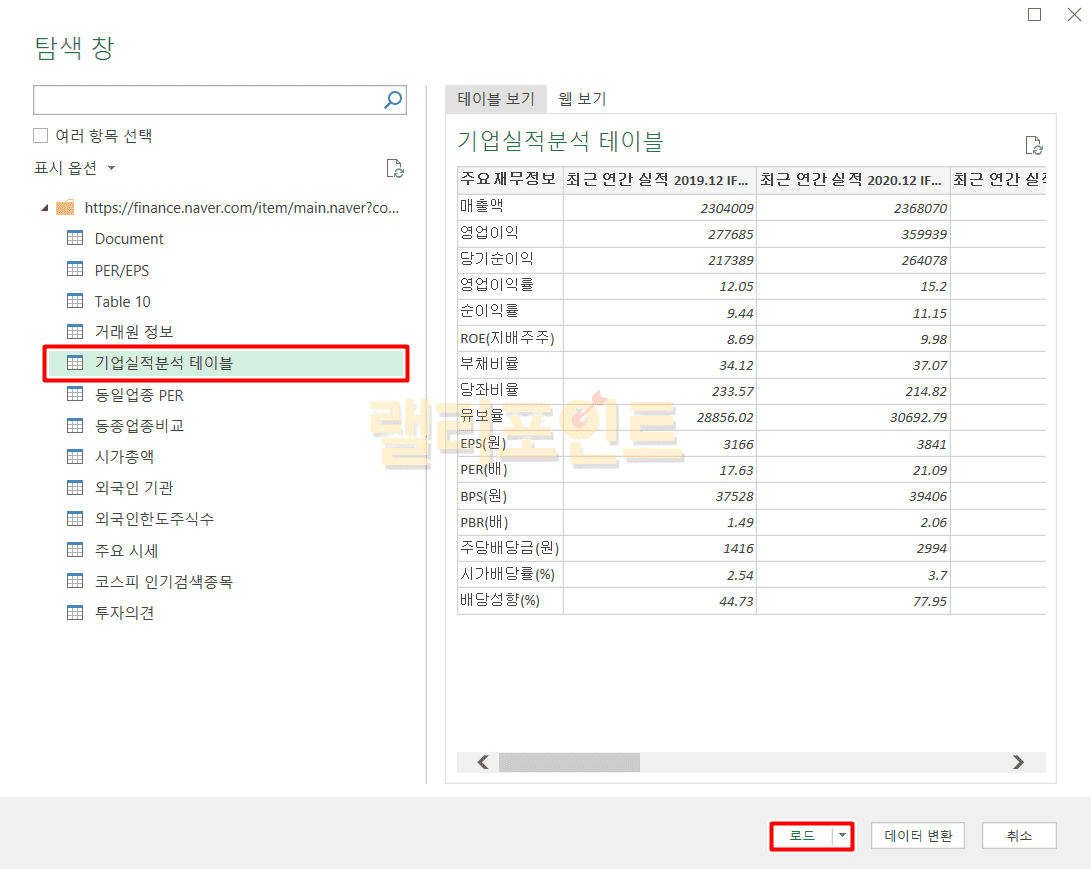The height and width of the screenshot is (869, 1091).
Task: Click the table icon beside 시가총액
Action: [x=75, y=457]
